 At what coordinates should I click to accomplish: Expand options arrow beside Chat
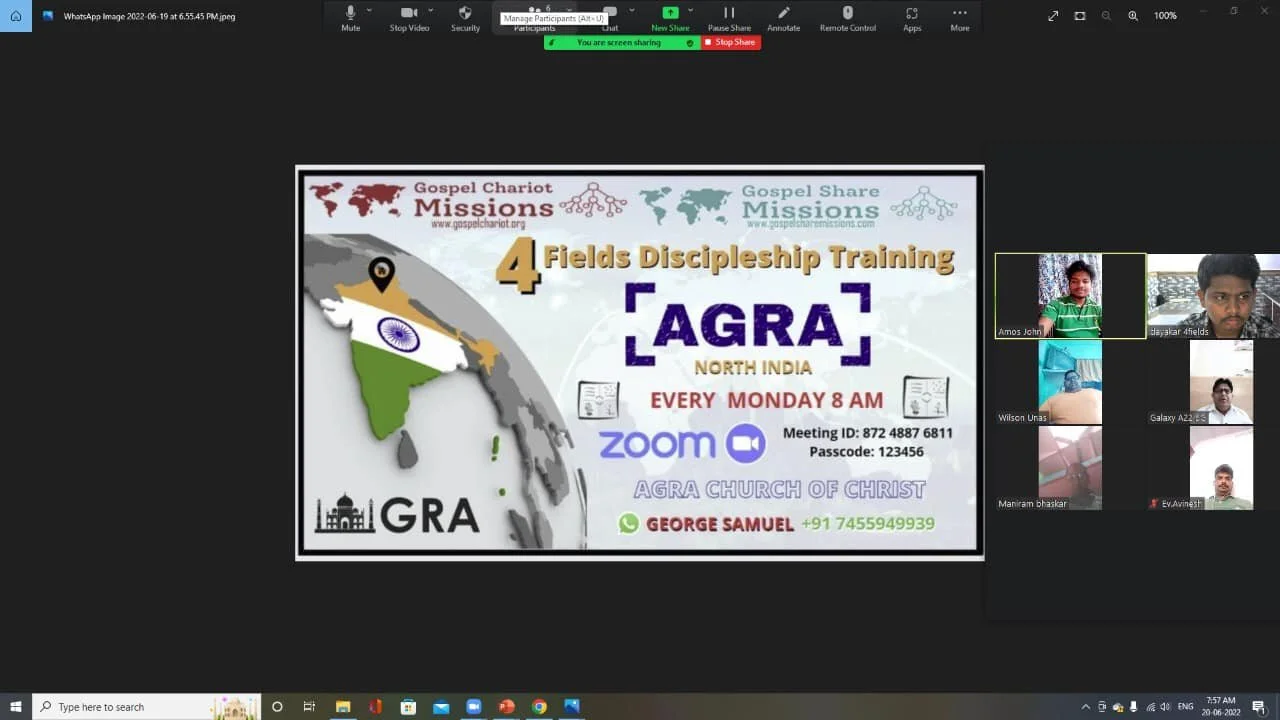coord(632,10)
